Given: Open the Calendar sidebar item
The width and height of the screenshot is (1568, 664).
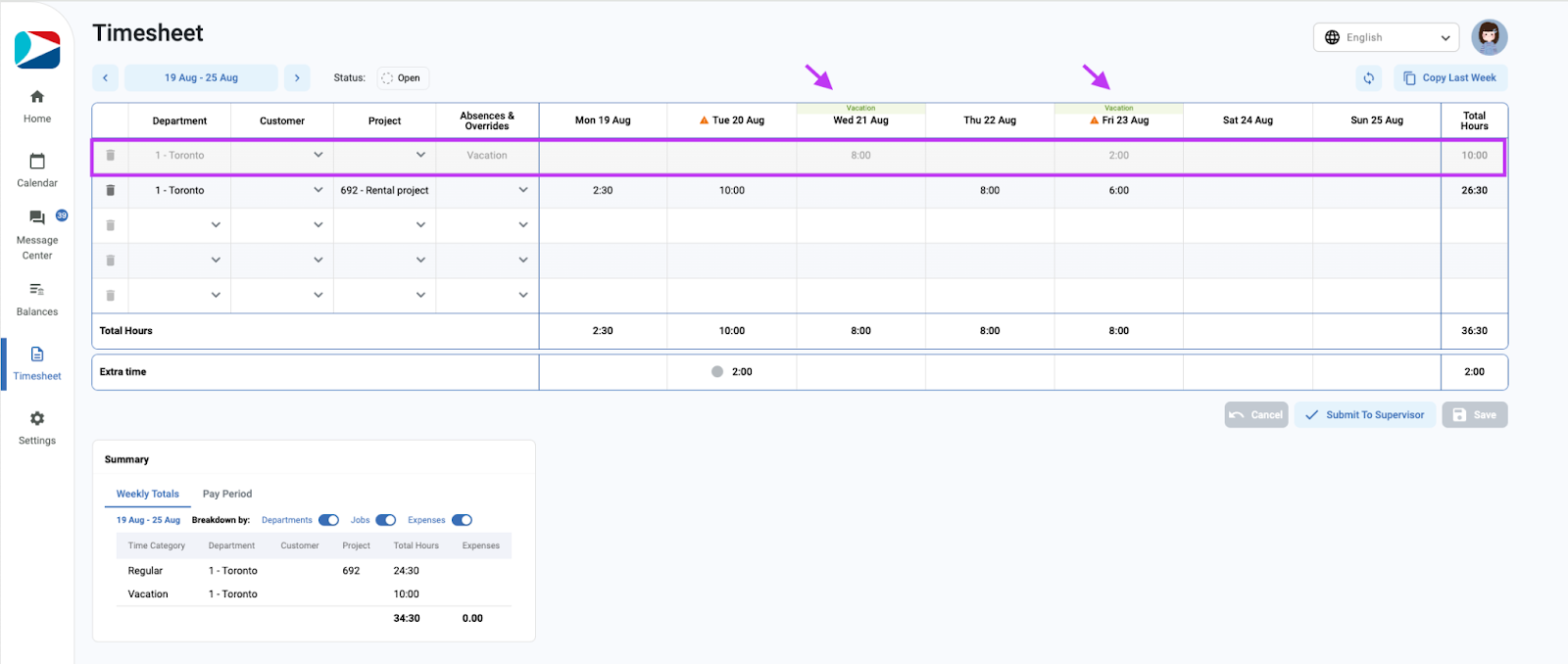Looking at the screenshot, I should pos(37,170).
